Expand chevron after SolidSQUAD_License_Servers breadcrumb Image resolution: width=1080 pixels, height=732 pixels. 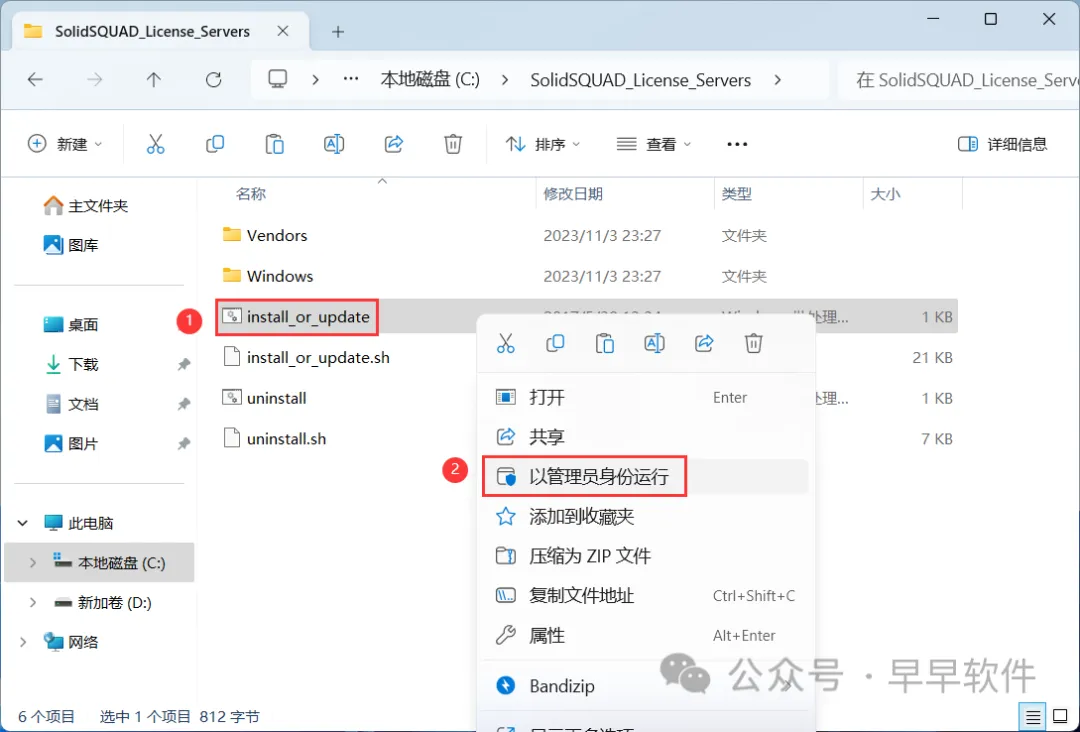point(778,80)
